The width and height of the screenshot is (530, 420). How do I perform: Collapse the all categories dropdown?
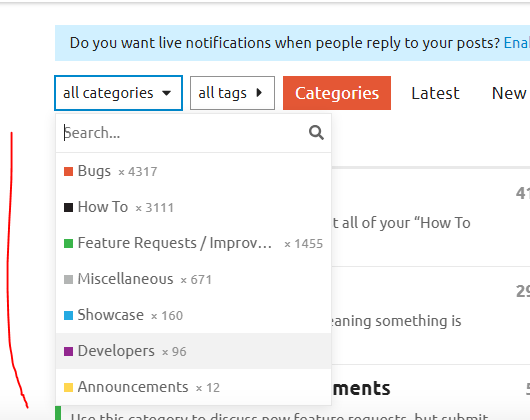click(118, 93)
